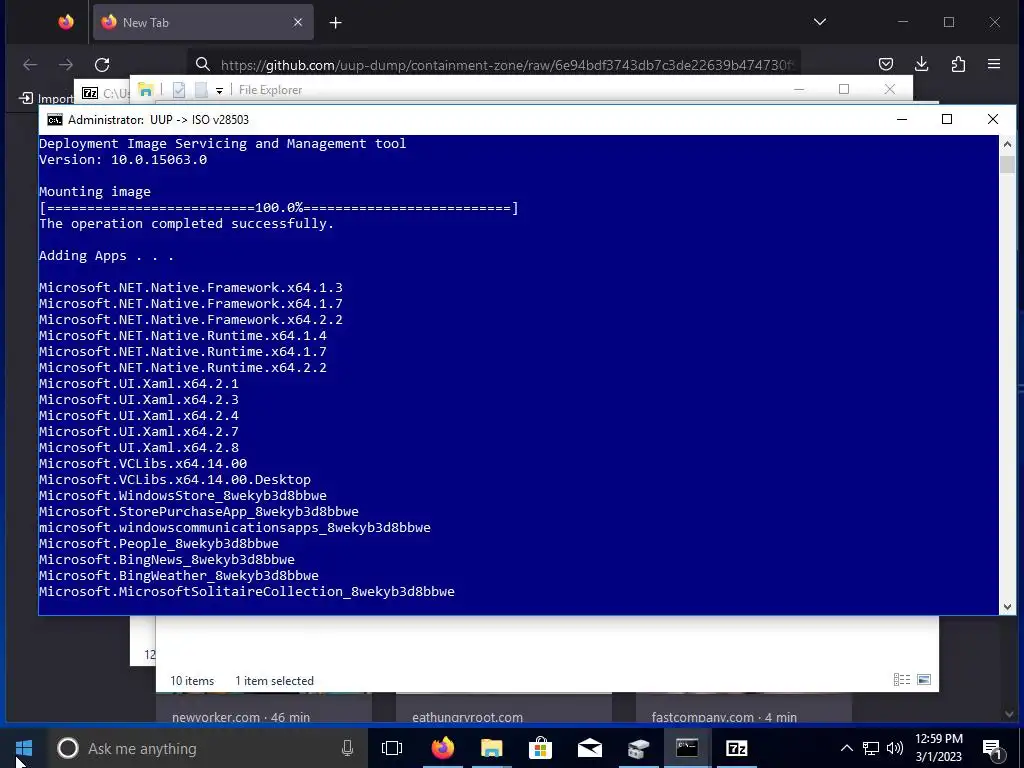1024x768 pixels.
Task: Open the Mail app from the taskbar
Action: click(590, 748)
